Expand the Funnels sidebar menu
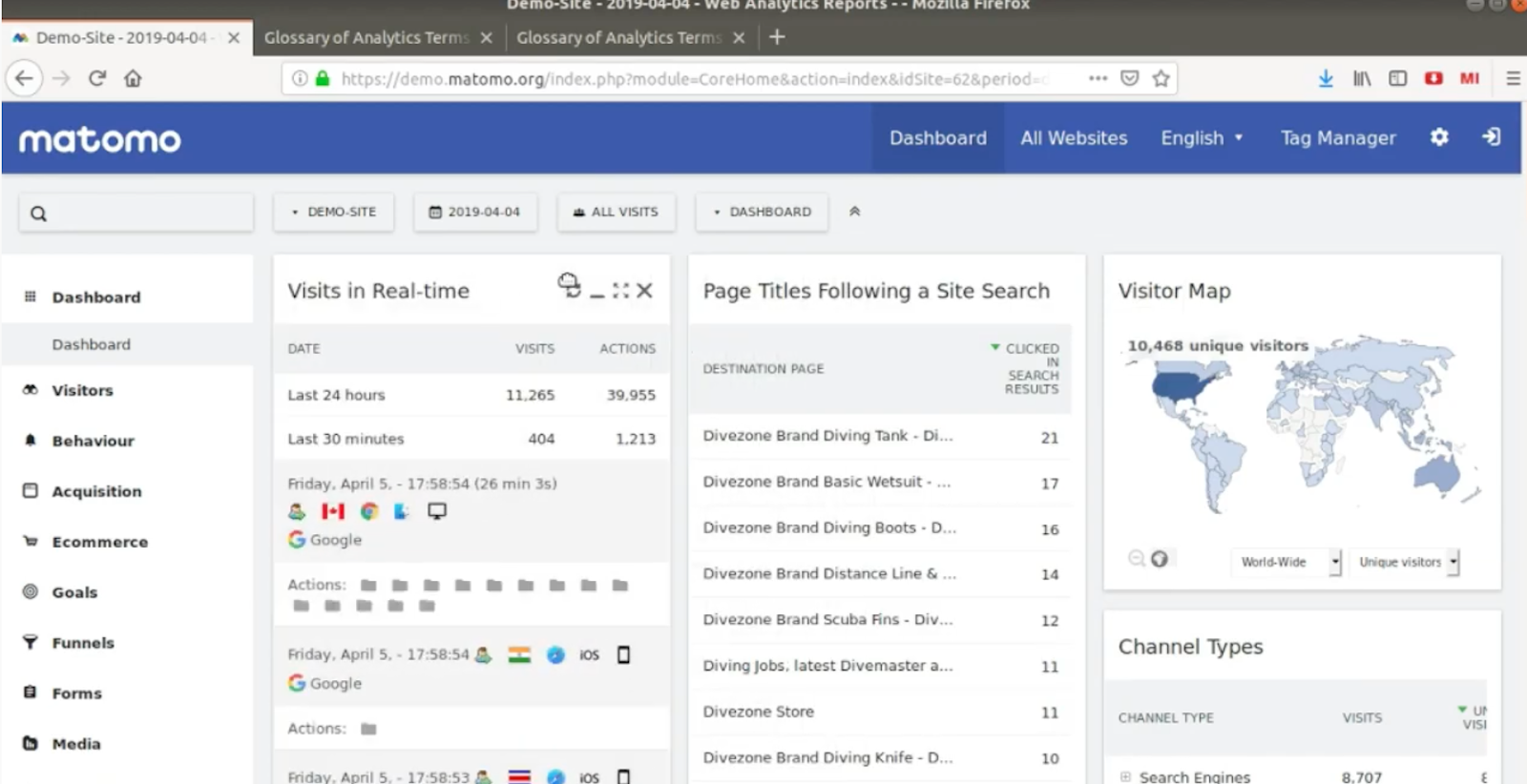Viewport: 1527px width, 784px height. click(83, 643)
